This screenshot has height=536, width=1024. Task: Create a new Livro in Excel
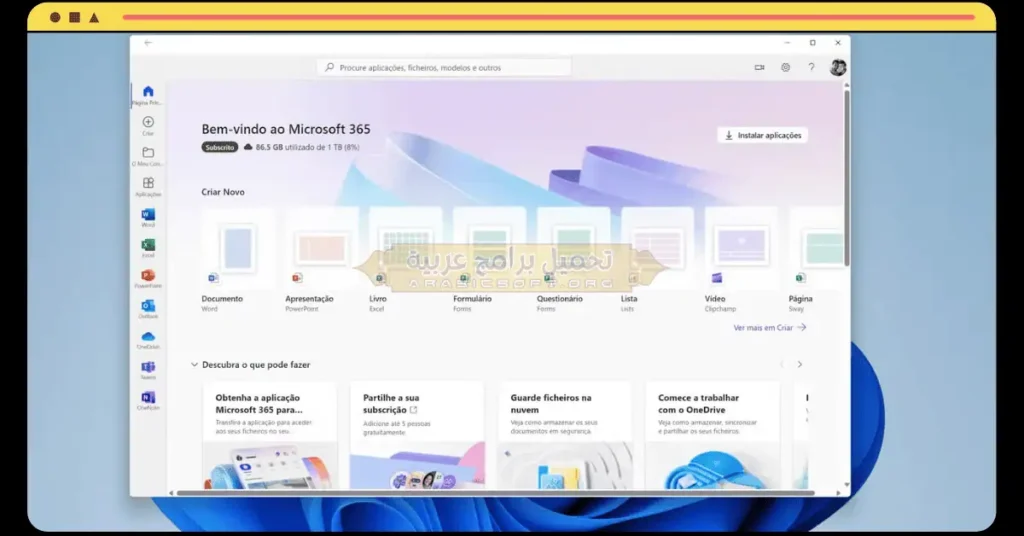click(406, 260)
